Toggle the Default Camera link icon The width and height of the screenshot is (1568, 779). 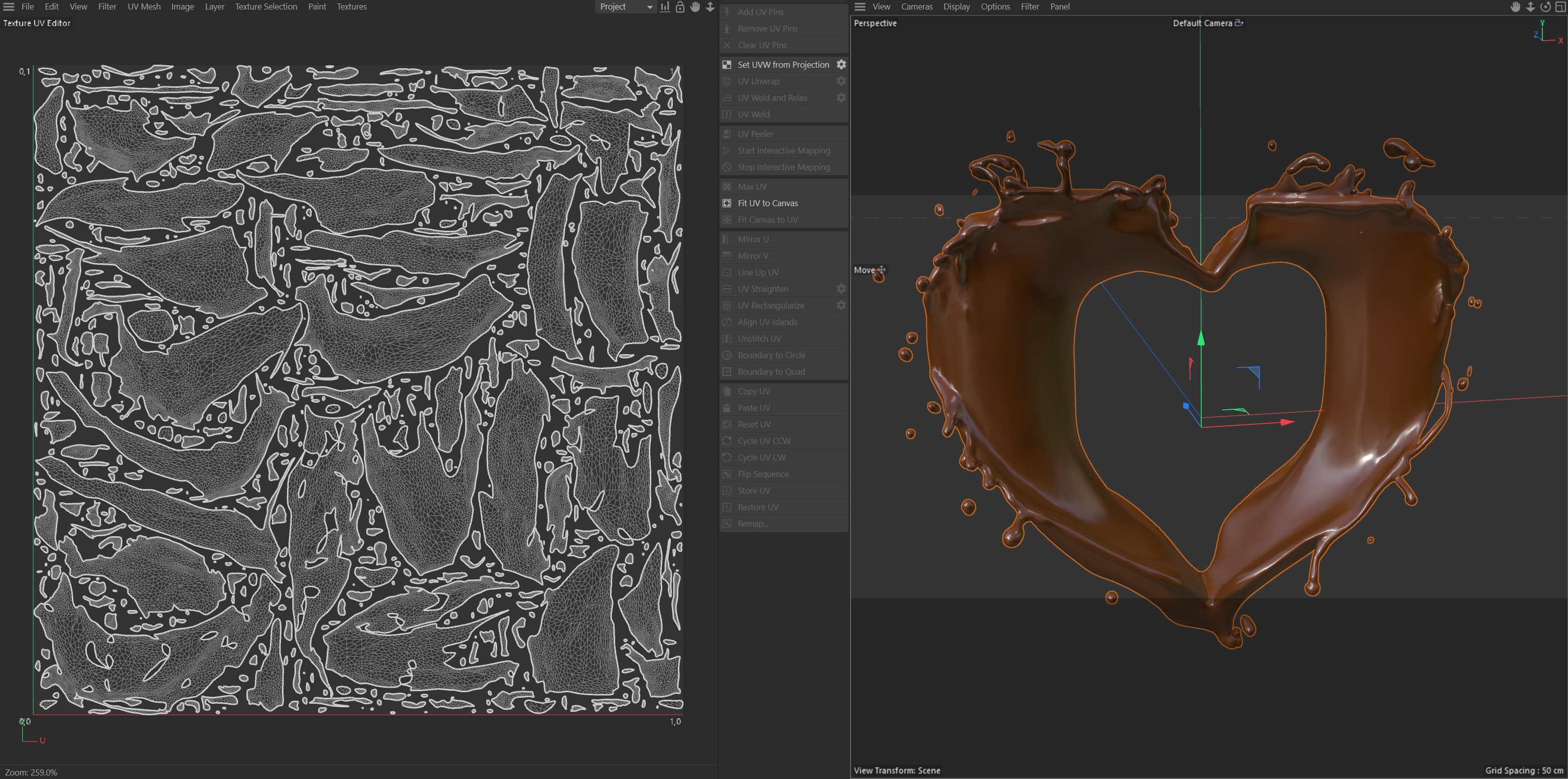pyautogui.click(x=1239, y=23)
